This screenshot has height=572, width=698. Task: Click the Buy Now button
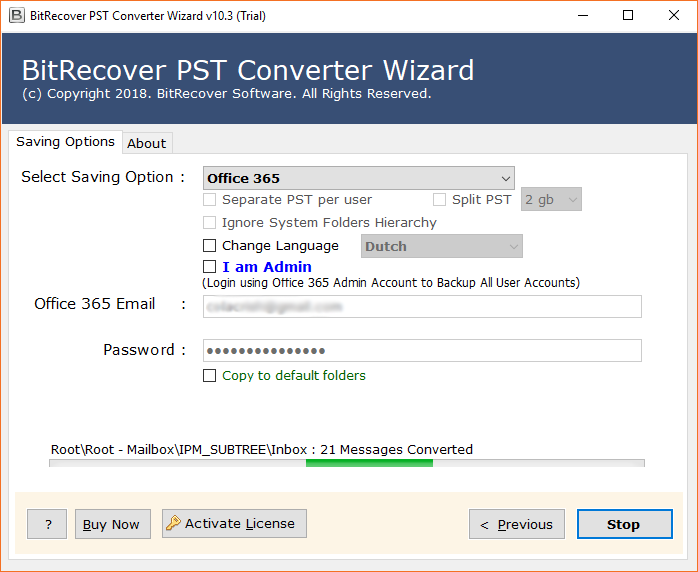point(113,524)
